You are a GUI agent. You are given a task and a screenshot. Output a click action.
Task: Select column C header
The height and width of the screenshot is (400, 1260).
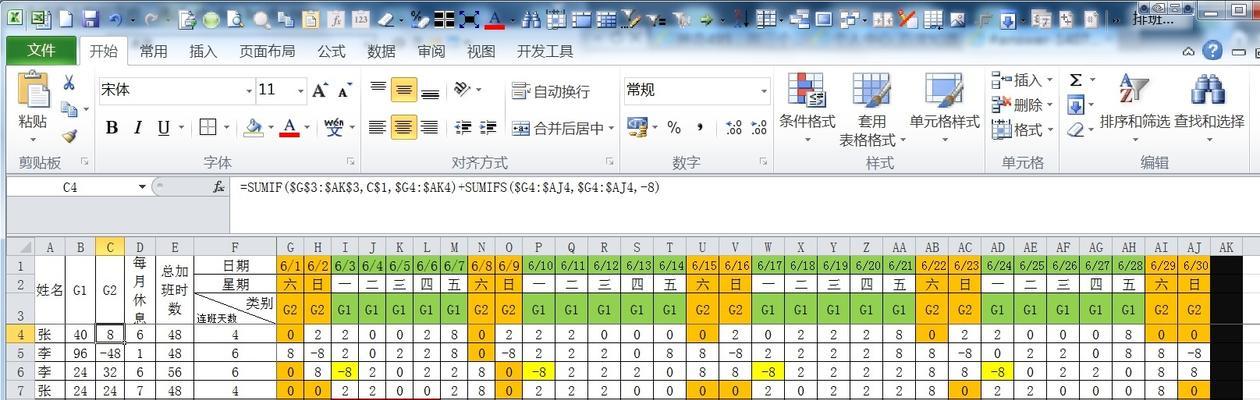pos(110,247)
